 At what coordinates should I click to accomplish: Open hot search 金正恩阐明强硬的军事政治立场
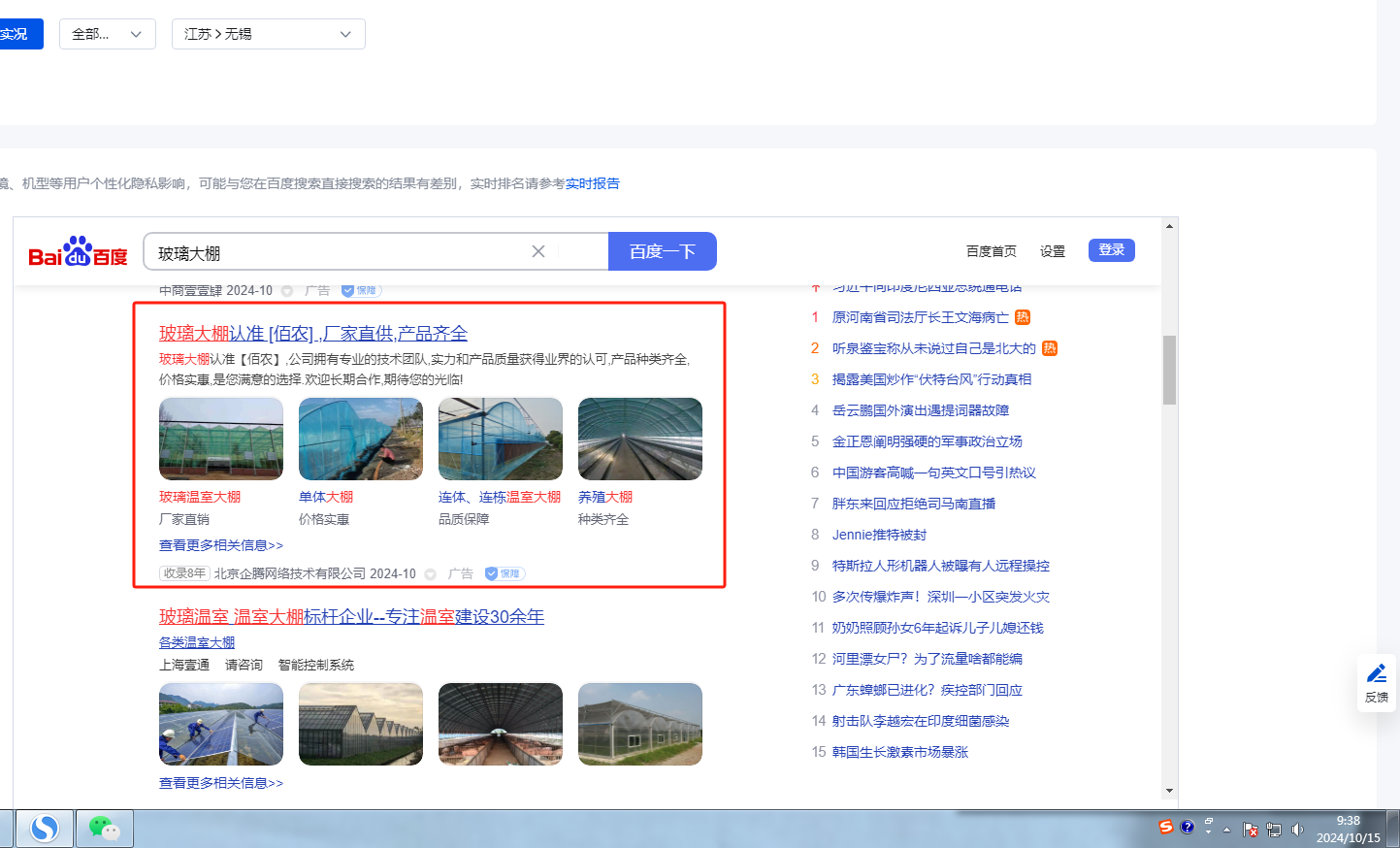pyautogui.click(x=928, y=441)
